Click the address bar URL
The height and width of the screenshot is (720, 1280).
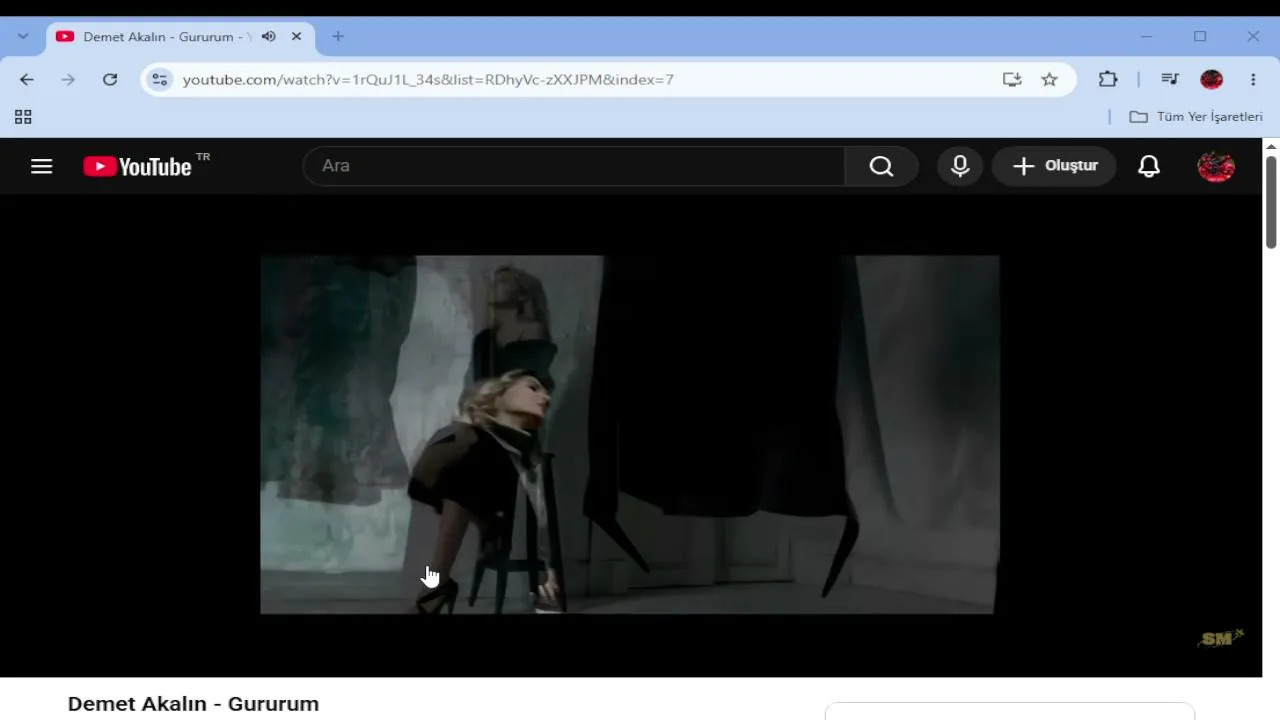pos(428,79)
